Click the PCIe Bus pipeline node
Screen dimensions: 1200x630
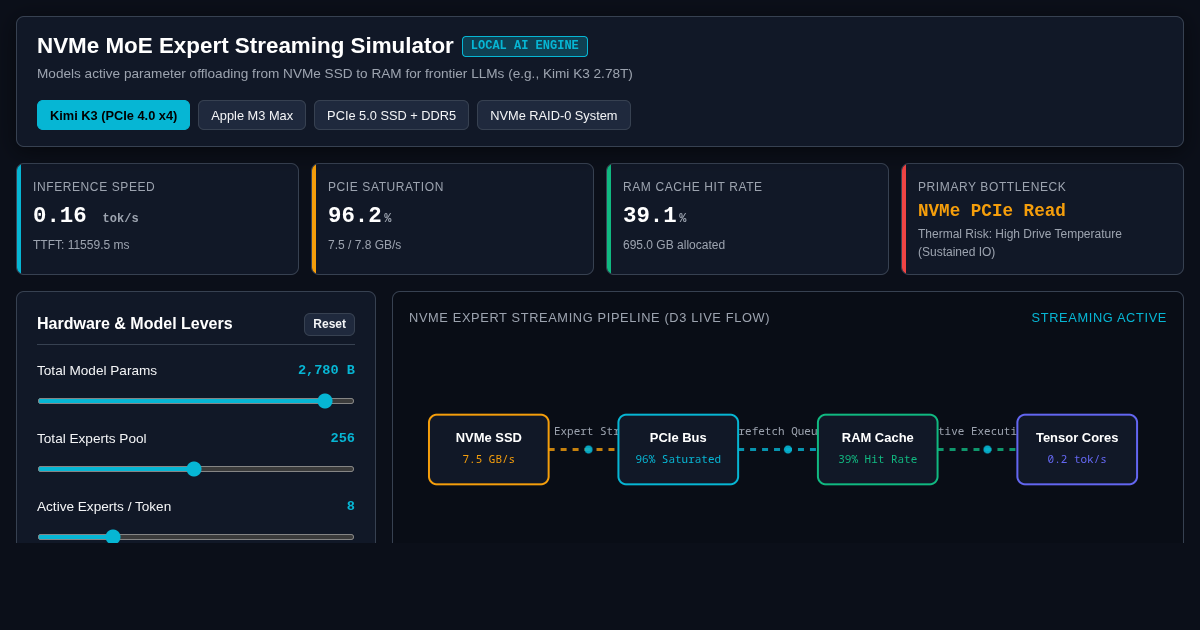point(678,450)
